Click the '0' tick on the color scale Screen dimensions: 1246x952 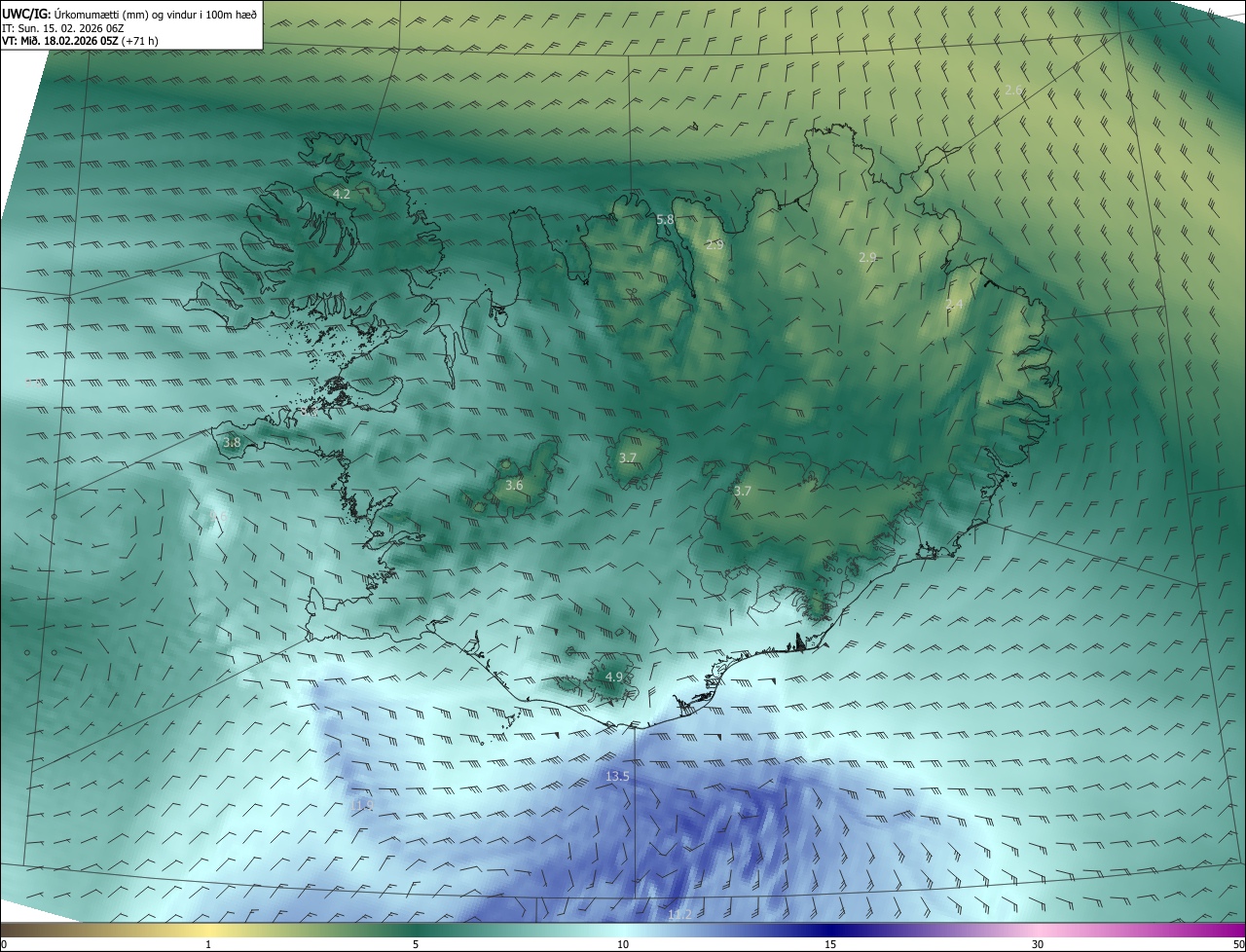[x=4, y=944]
